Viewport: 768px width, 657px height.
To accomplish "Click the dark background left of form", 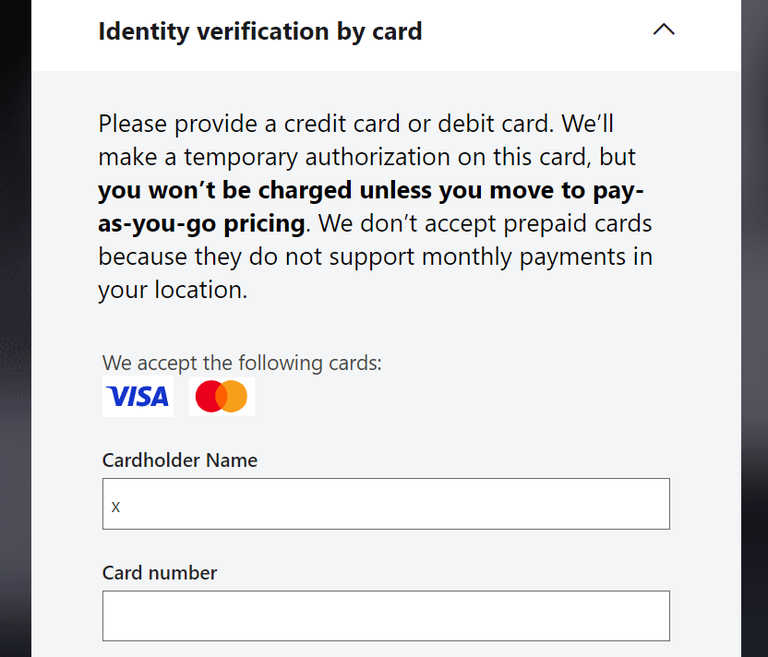I will pyautogui.click(x=14, y=330).
